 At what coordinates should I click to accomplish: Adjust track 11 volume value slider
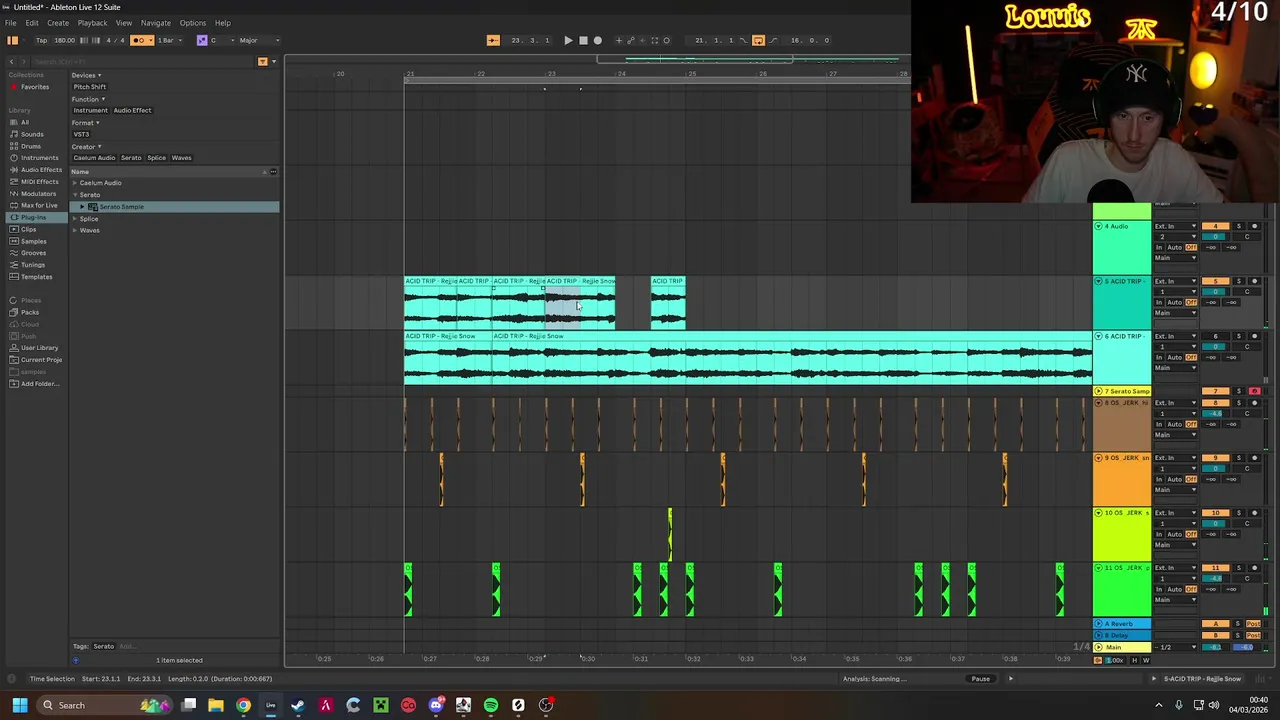coord(1216,578)
